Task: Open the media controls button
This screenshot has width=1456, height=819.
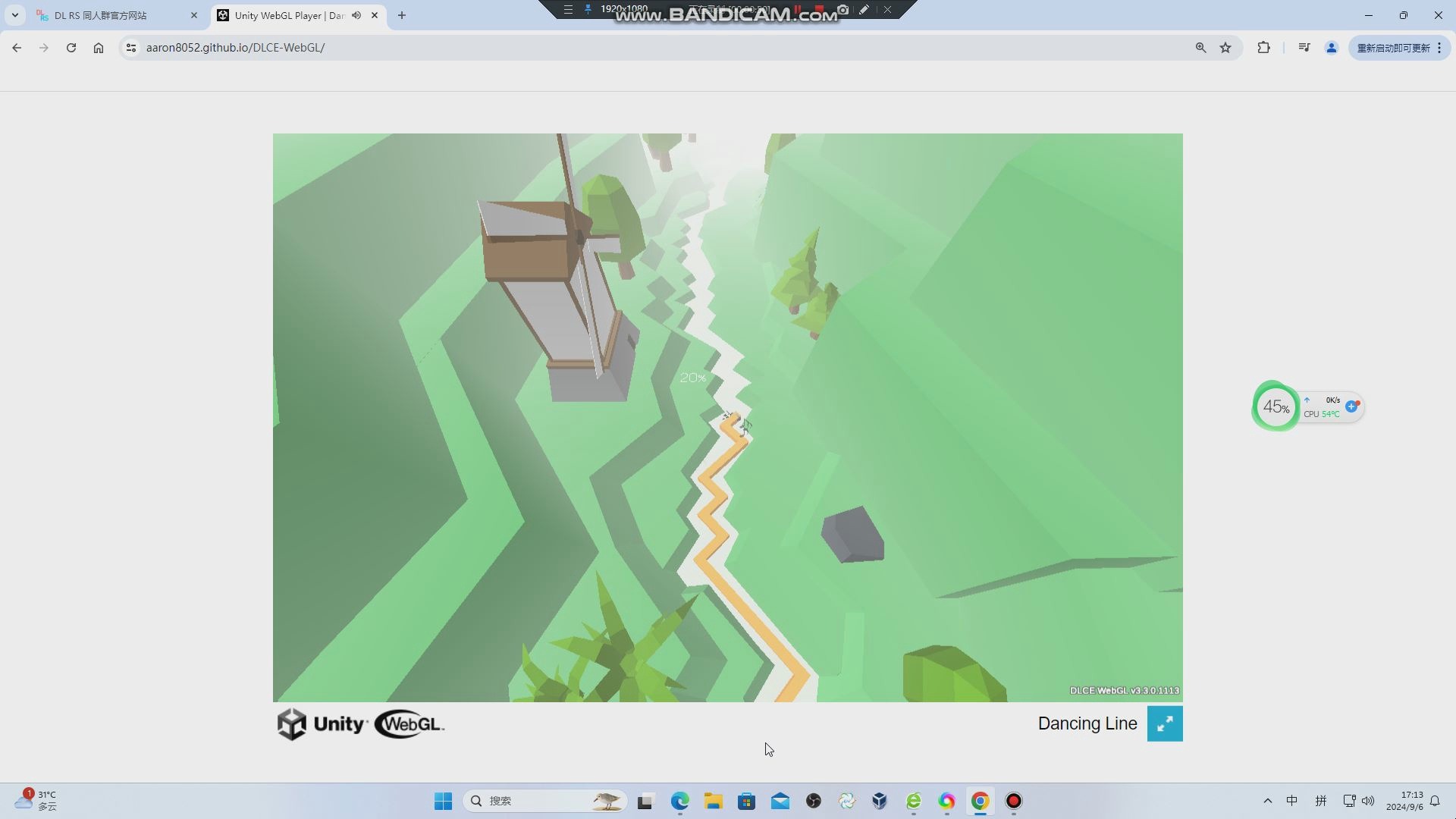Action: (1304, 48)
